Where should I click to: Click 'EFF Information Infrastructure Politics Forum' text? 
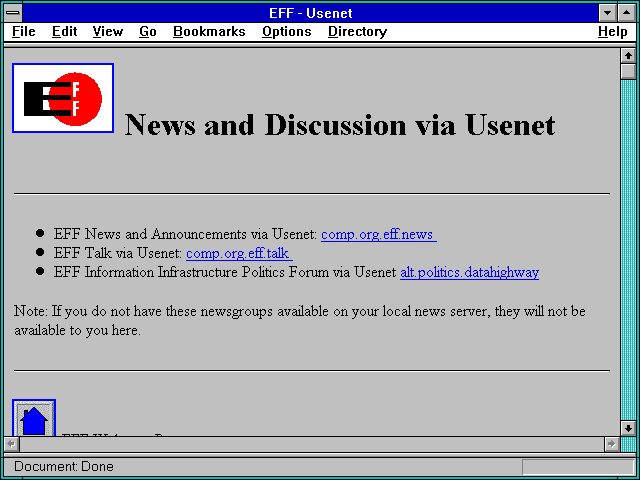click(x=192, y=272)
